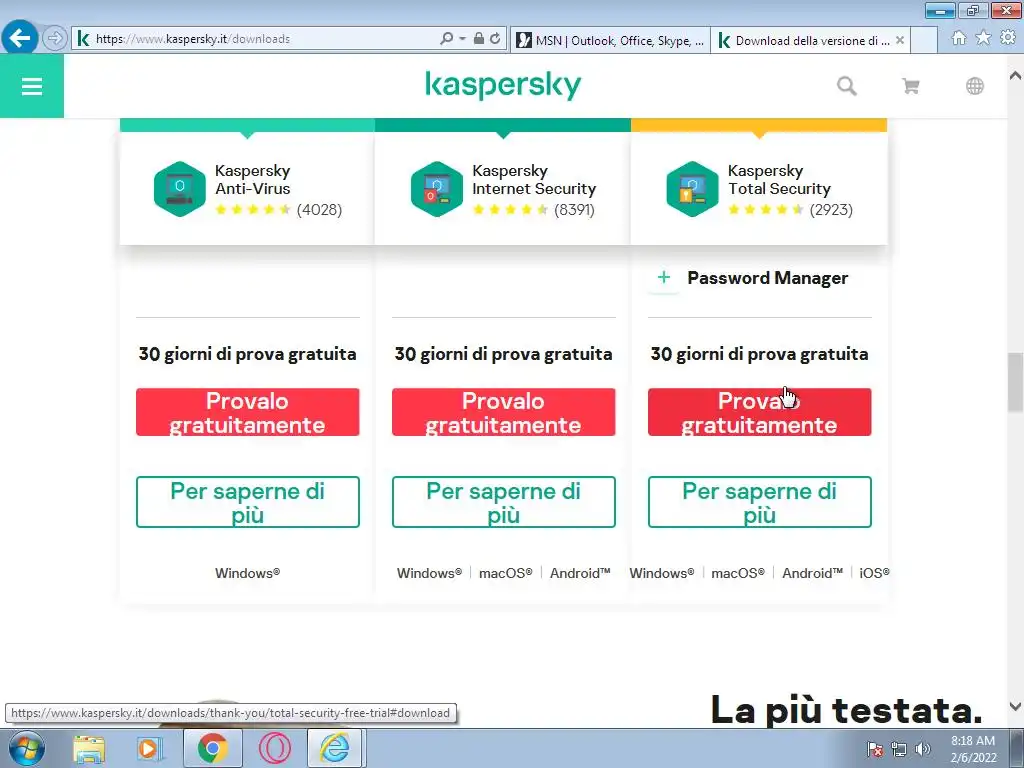
Task: Open the media player taskbar icon
Action: pyautogui.click(x=148, y=748)
